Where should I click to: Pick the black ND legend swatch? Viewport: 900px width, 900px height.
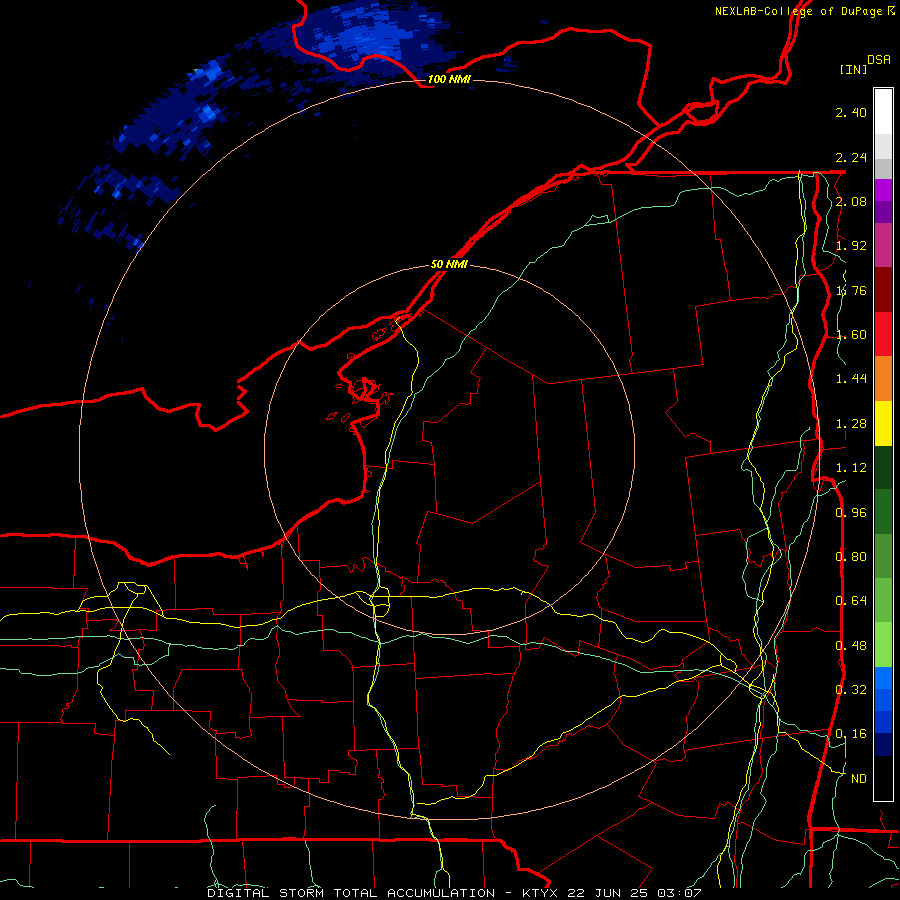point(883,778)
